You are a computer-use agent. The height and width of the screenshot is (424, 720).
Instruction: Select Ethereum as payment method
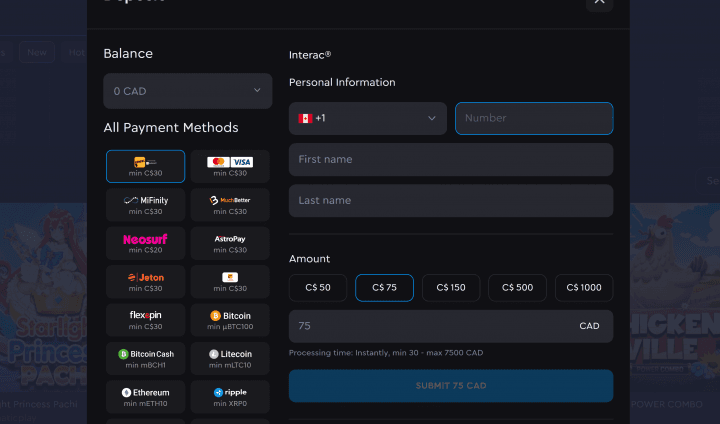pyautogui.click(x=145, y=397)
